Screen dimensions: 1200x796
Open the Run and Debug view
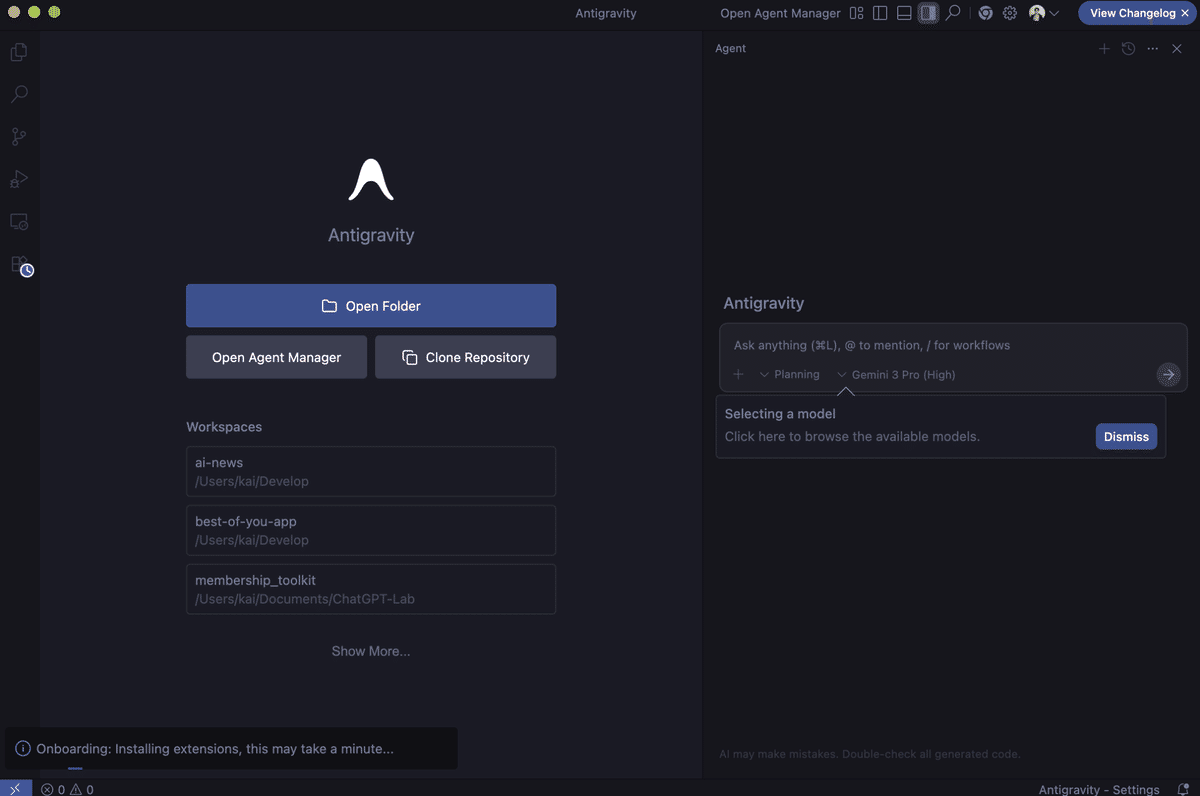point(19,179)
